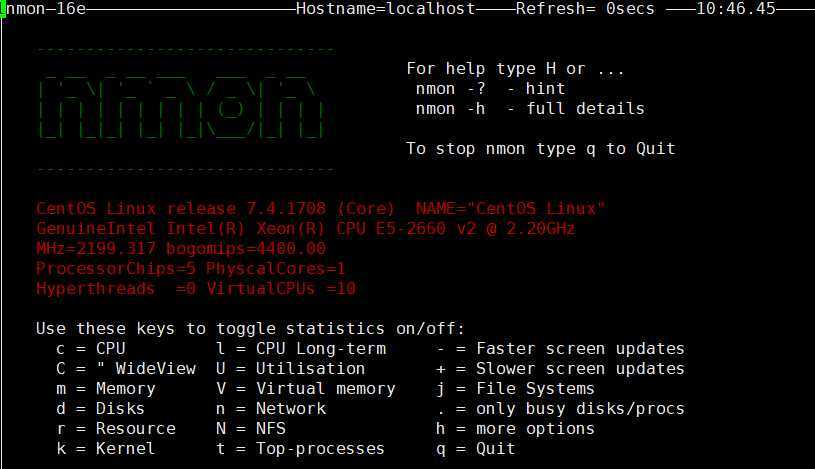Click '+ = Slower screen updates' line
The image size is (815, 469).
(560, 369)
